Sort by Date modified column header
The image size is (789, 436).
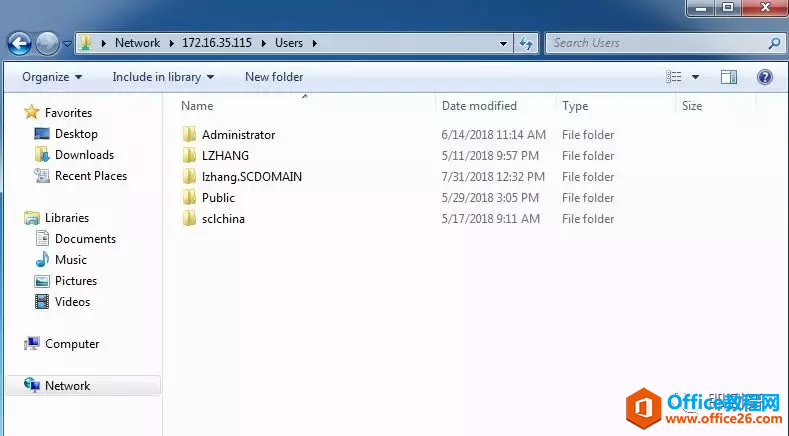(480, 106)
